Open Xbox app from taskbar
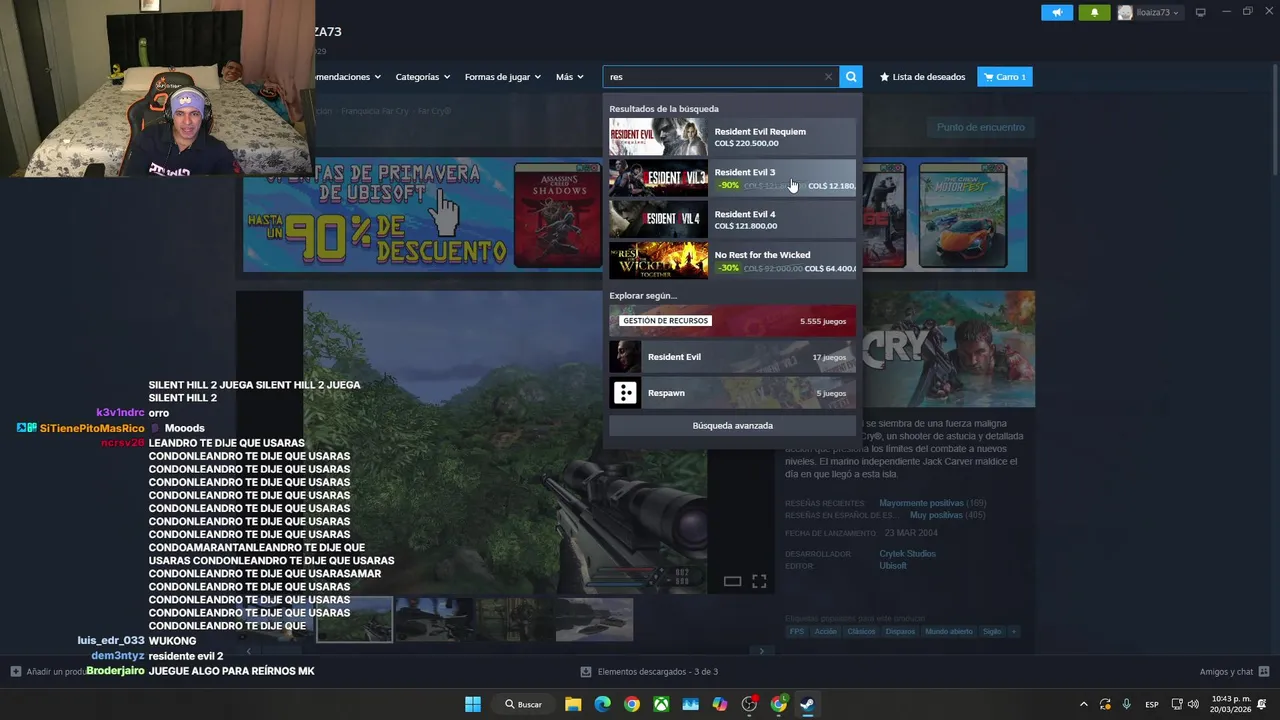This screenshot has height=720, width=1280. [x=661, y=704]
